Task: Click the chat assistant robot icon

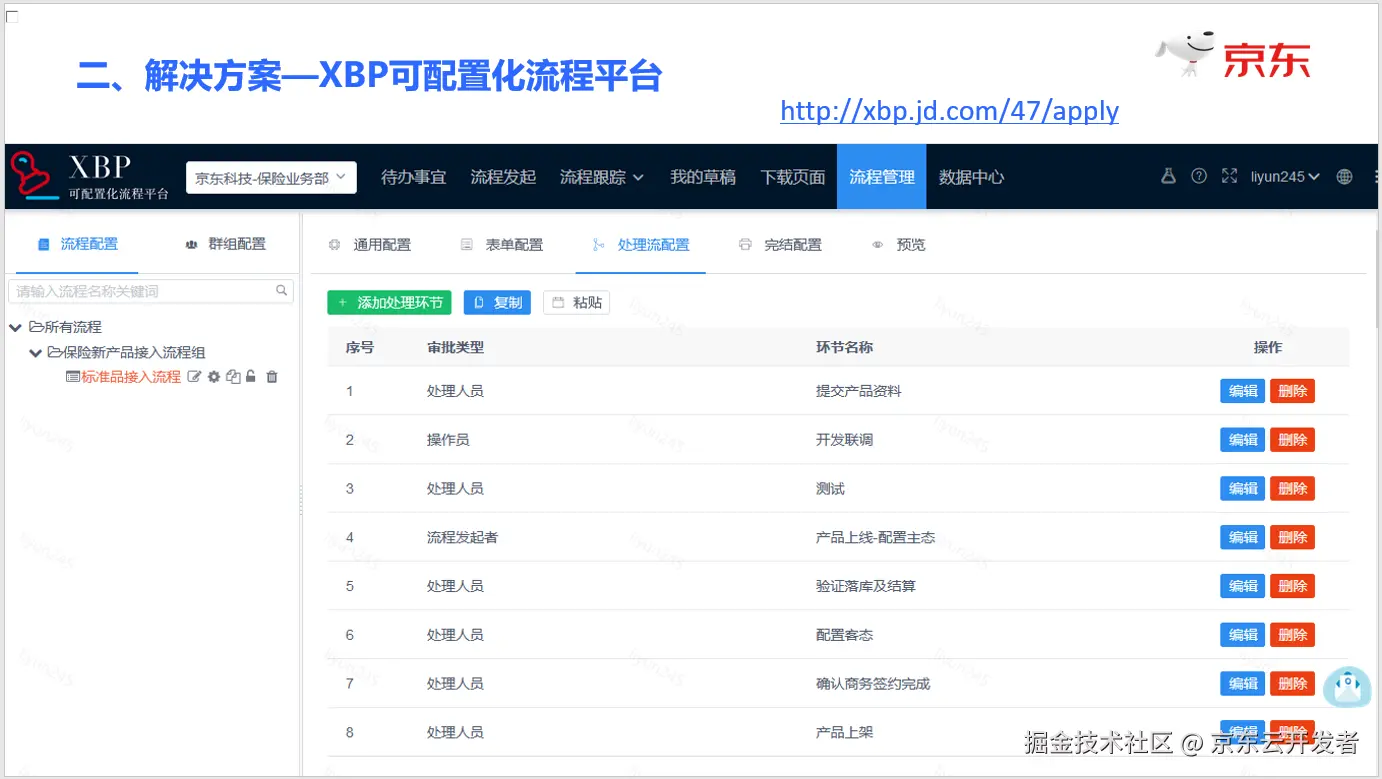Action: [x=1346, y=688]
